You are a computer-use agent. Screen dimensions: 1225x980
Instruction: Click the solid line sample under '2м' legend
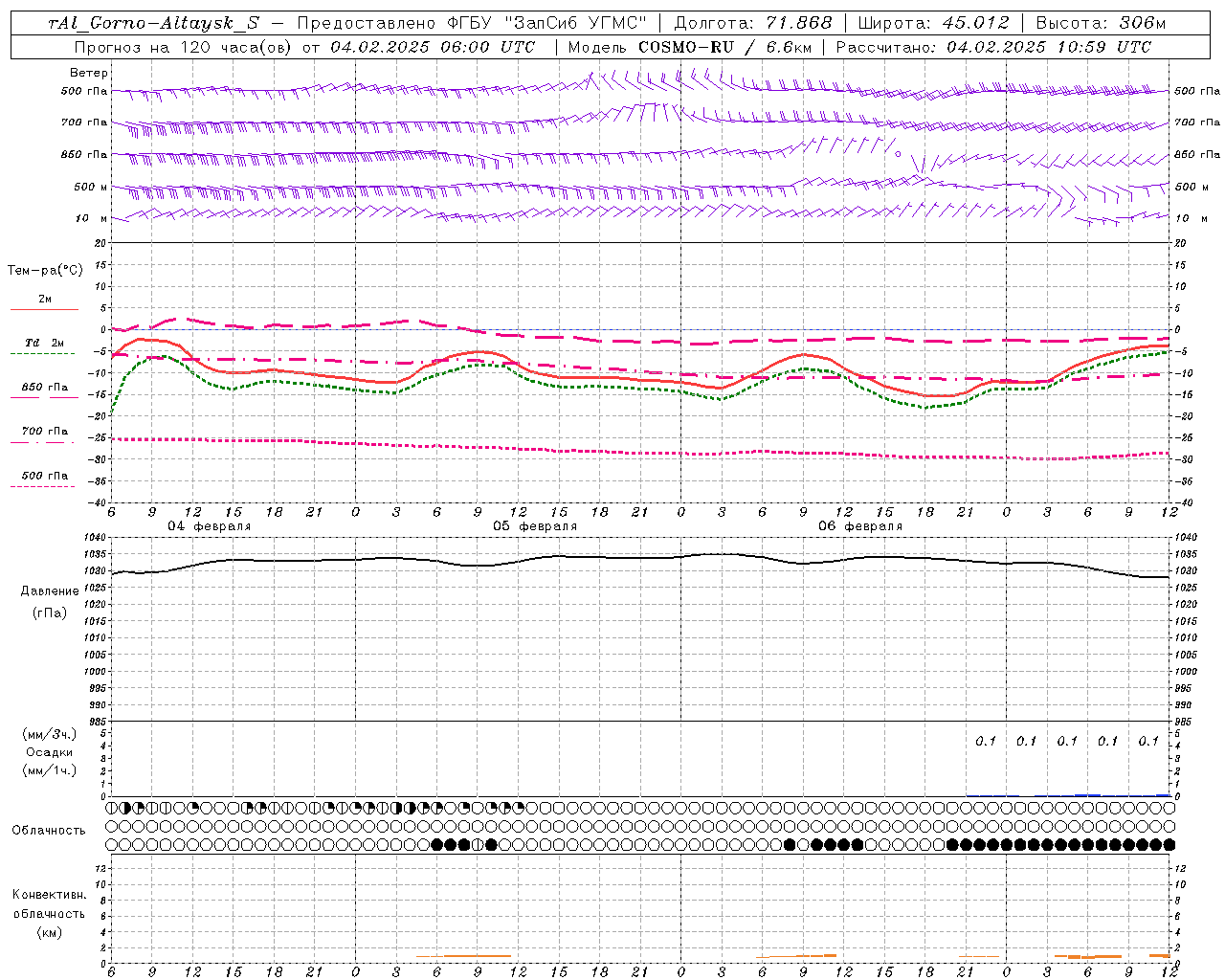pos(44,309)
